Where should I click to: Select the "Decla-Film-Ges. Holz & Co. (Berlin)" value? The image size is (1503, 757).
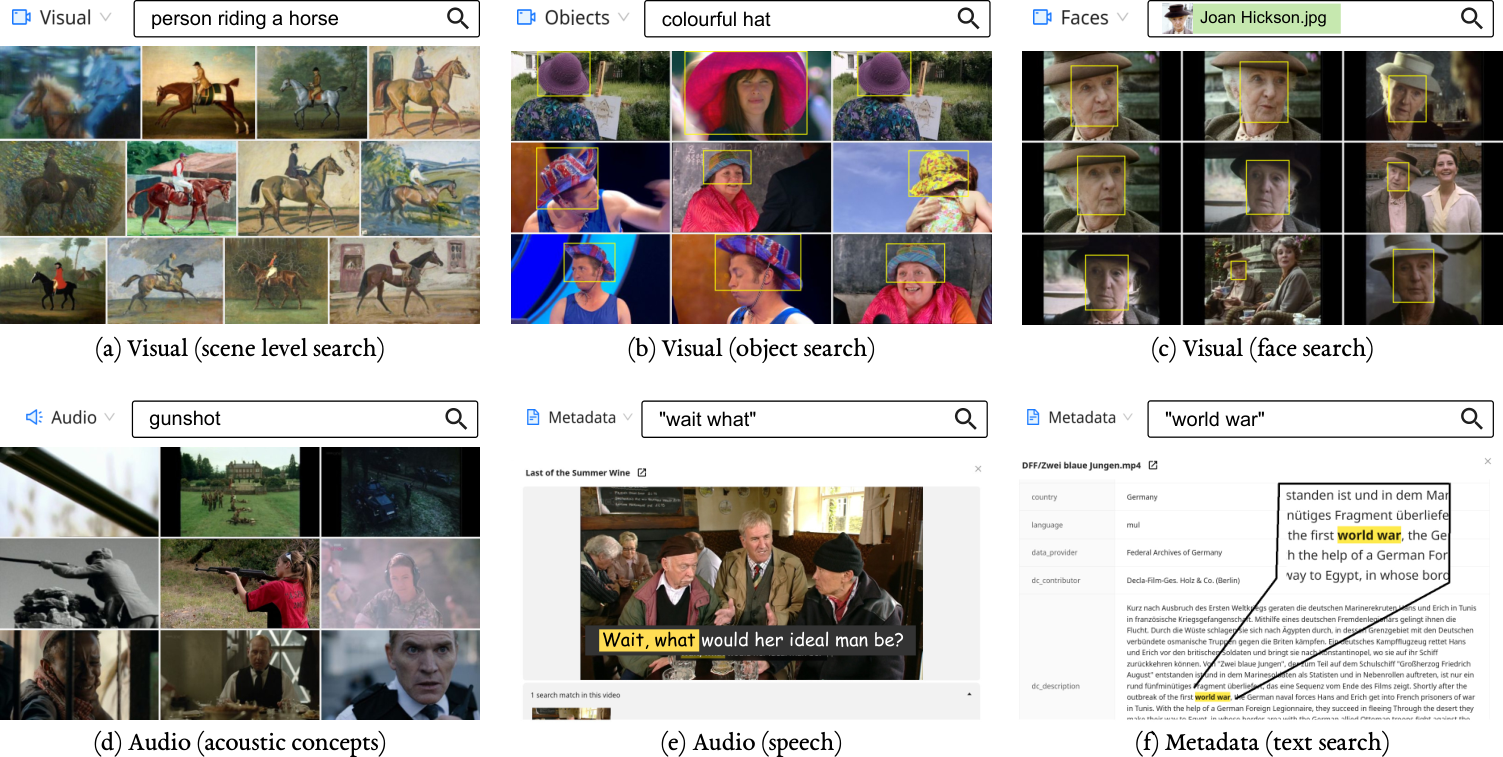tap(1183, 580)
